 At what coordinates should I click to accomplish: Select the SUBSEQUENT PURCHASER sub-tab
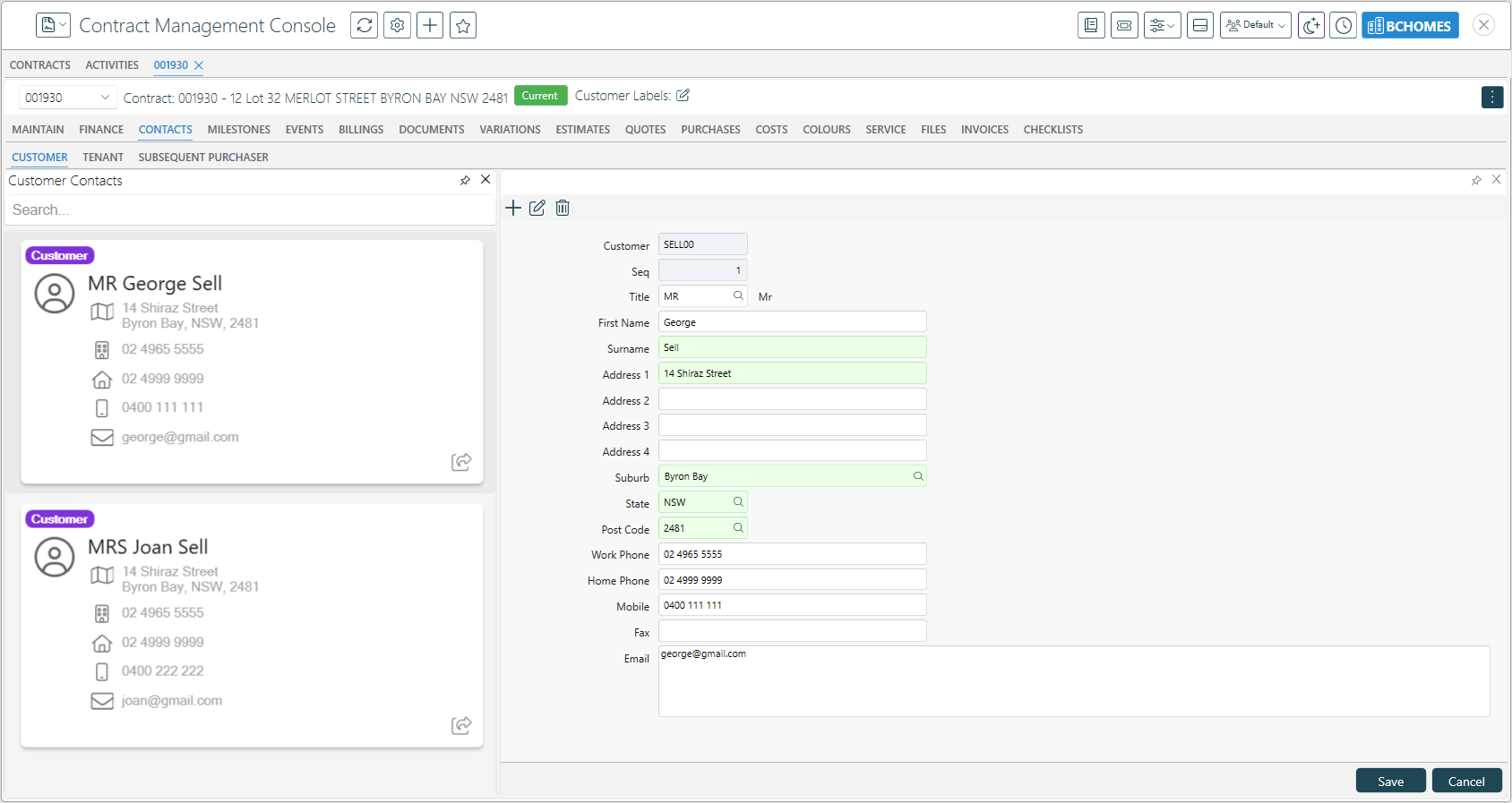(203, 158)
